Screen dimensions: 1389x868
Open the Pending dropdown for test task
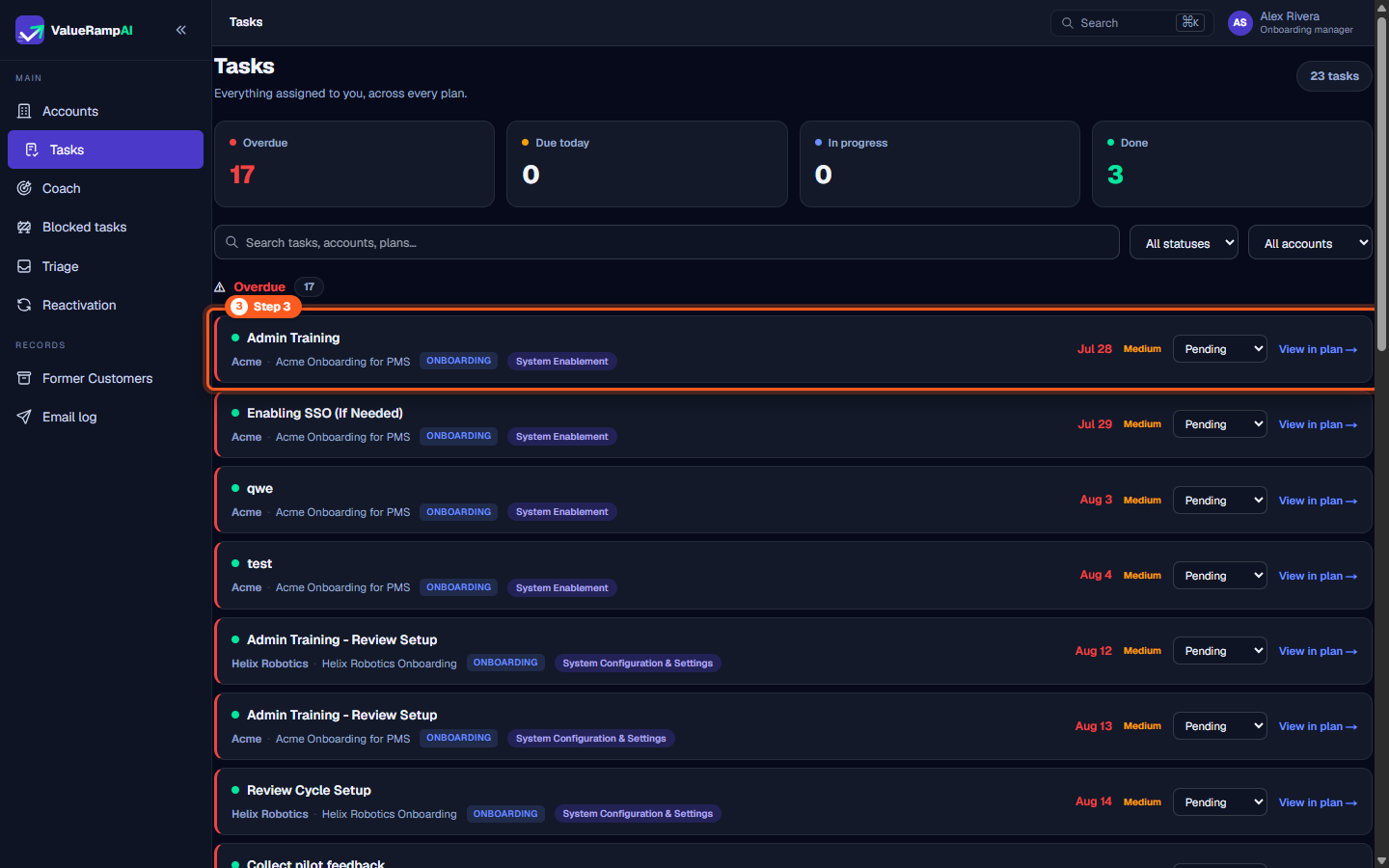[x=1219, y=576]
